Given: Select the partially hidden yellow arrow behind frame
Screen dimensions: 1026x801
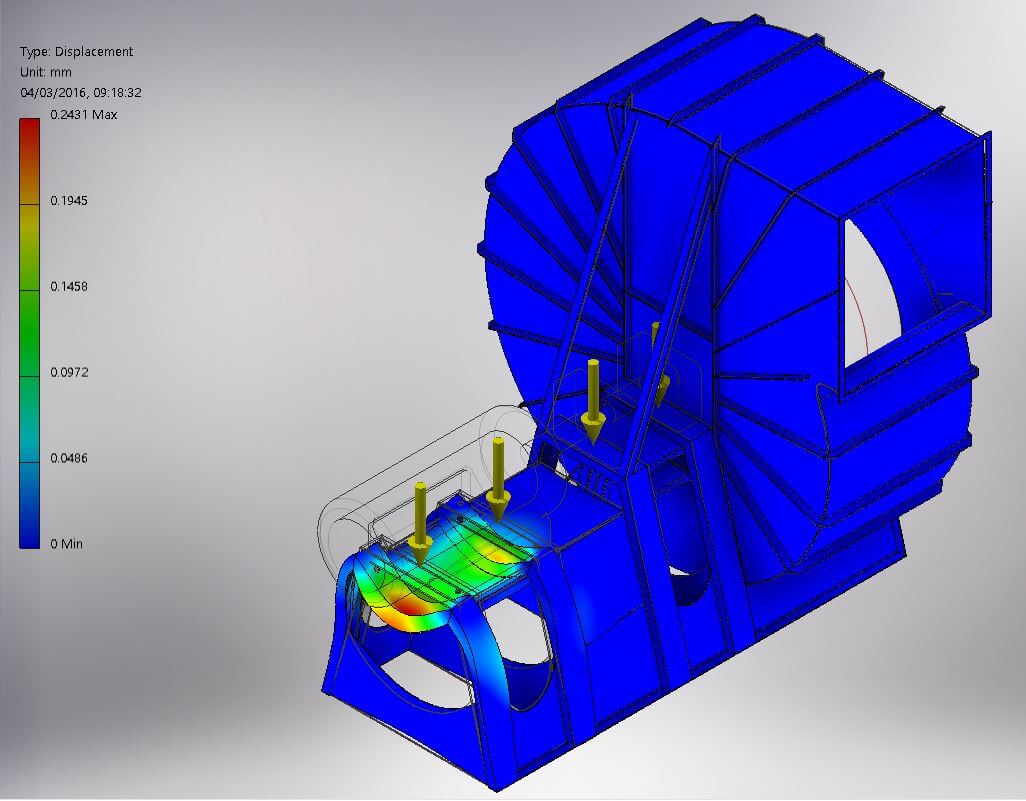Looking at the screenshot, I should (656, 358).
